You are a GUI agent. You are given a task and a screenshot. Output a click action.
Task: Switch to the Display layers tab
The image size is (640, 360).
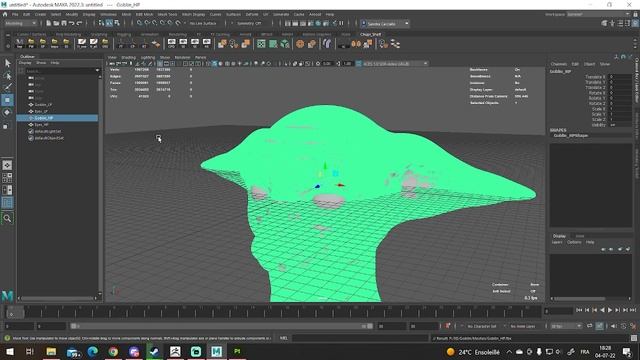coord(559,236)
